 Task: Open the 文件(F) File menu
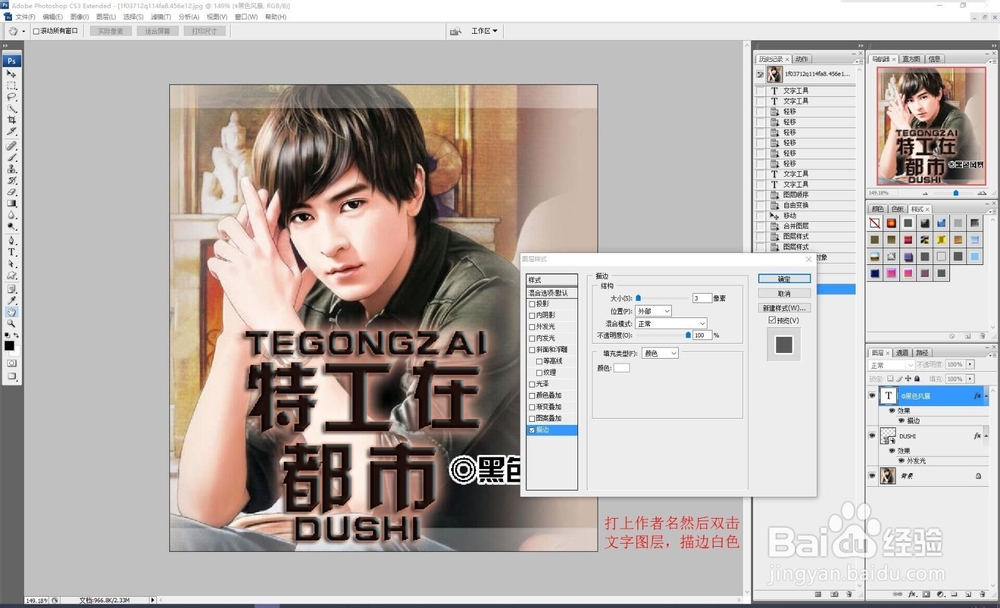click(x=25, y=17)
